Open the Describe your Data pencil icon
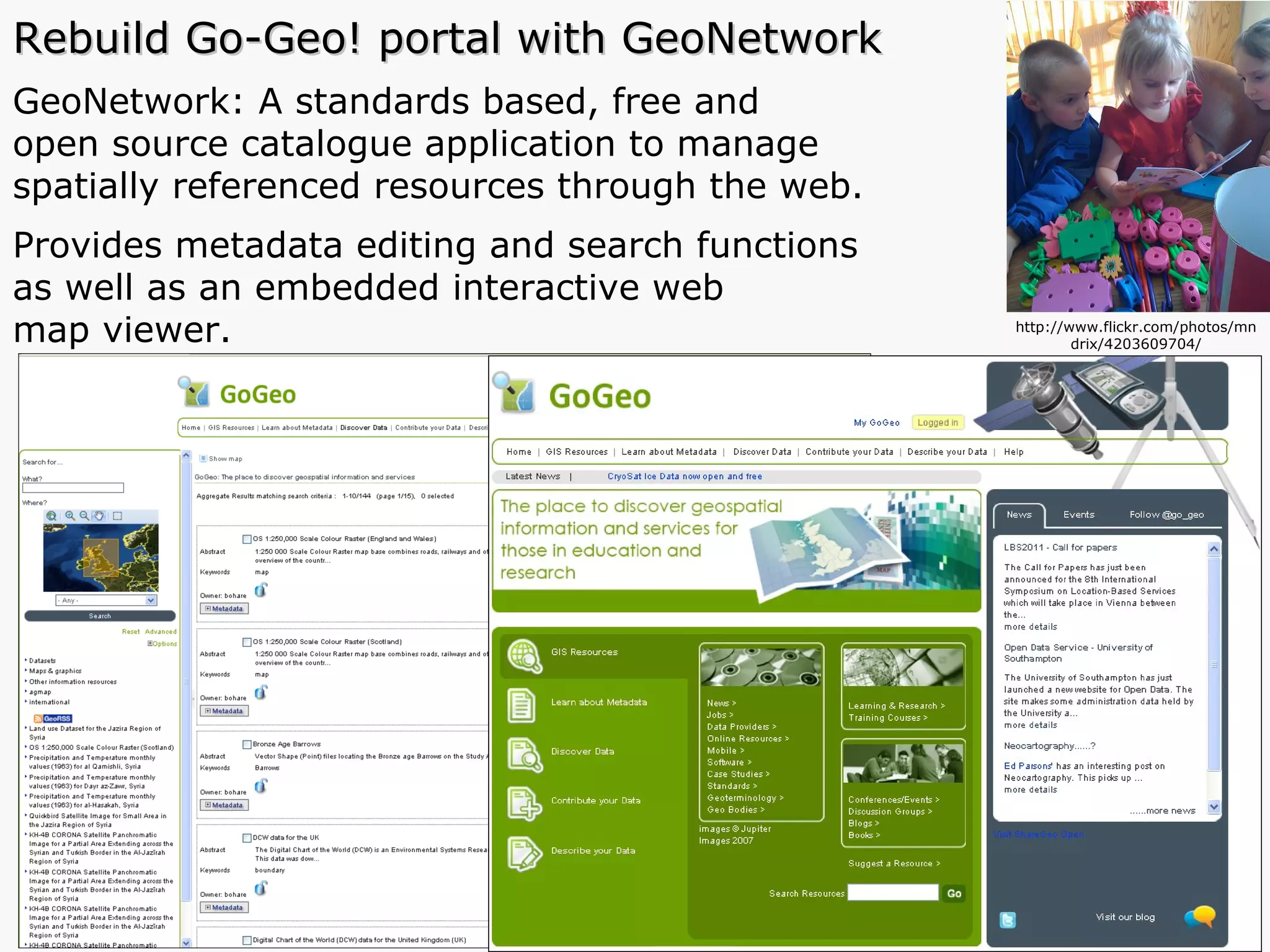Screen dimensions: 1270x952 (525, 854)
